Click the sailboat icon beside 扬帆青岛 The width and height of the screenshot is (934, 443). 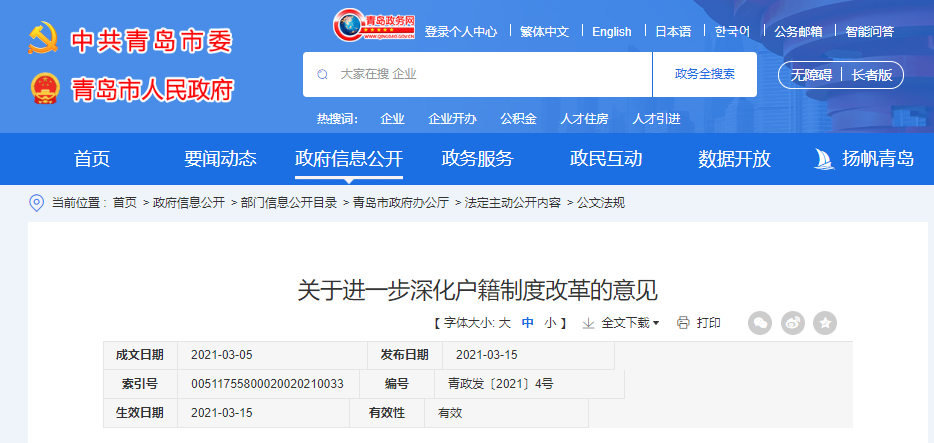[x=824, y=159]
